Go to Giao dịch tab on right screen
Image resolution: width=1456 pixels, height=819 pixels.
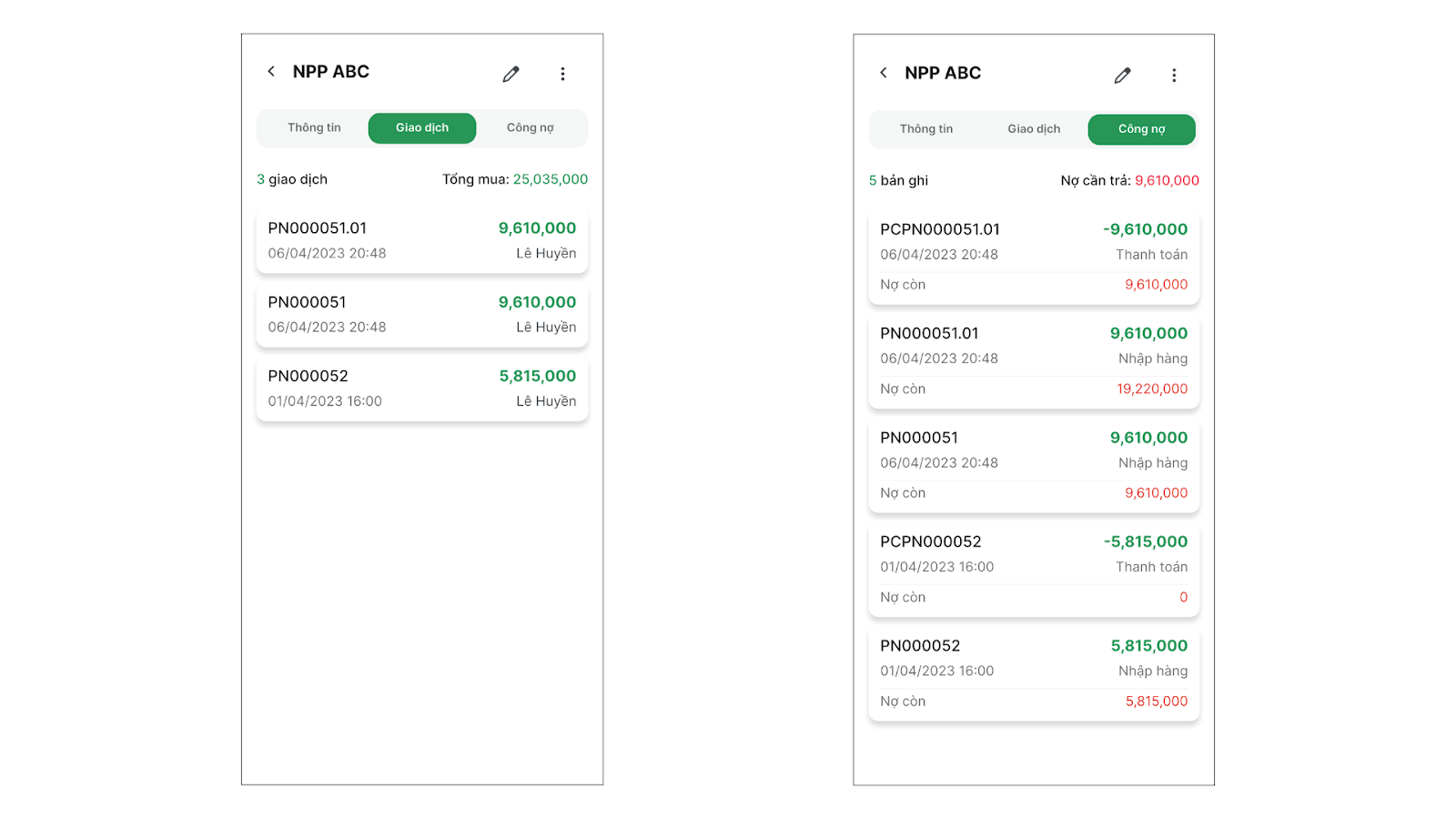click(1034, 129)
